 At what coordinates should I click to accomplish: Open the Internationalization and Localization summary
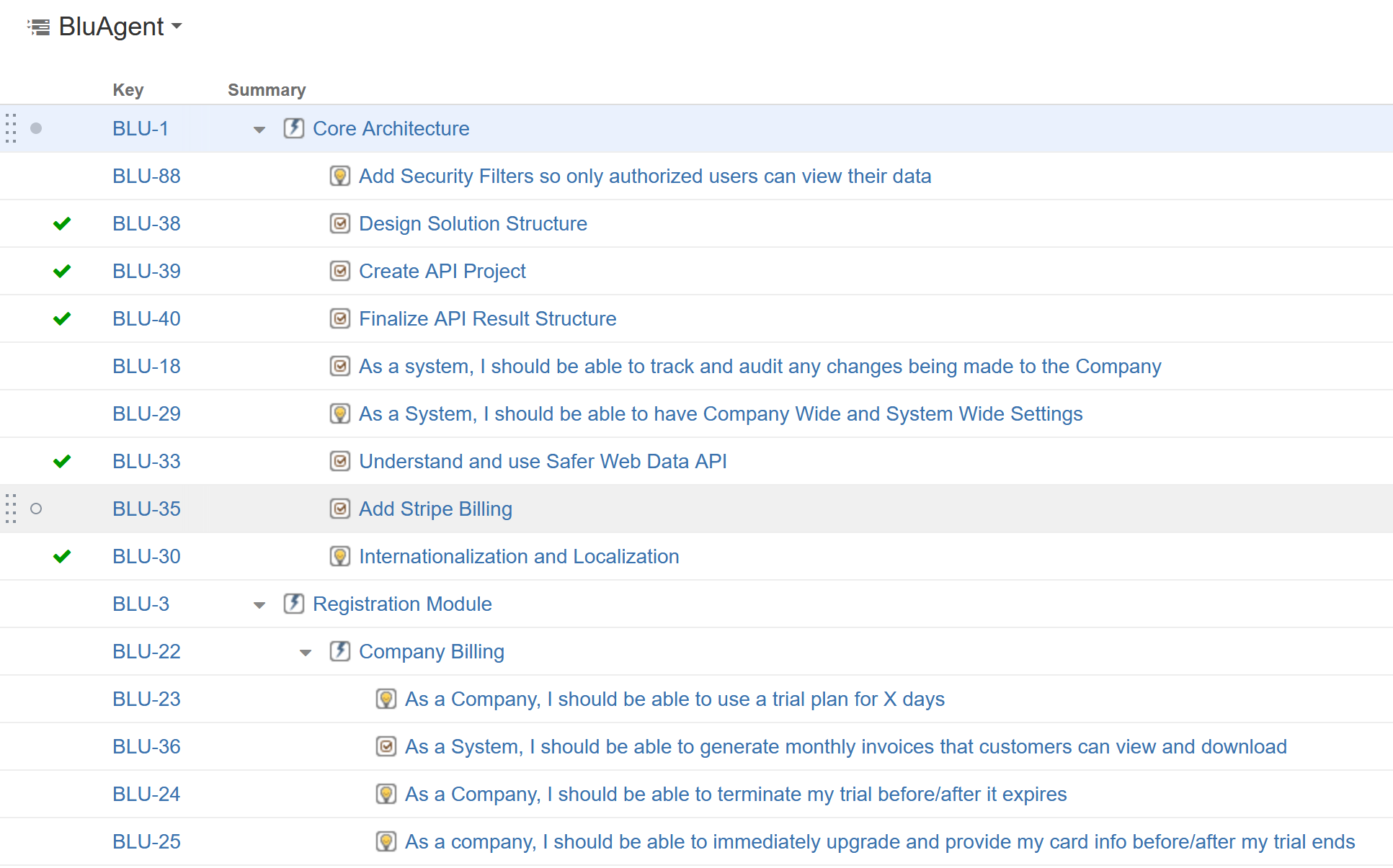click(519, 556)
